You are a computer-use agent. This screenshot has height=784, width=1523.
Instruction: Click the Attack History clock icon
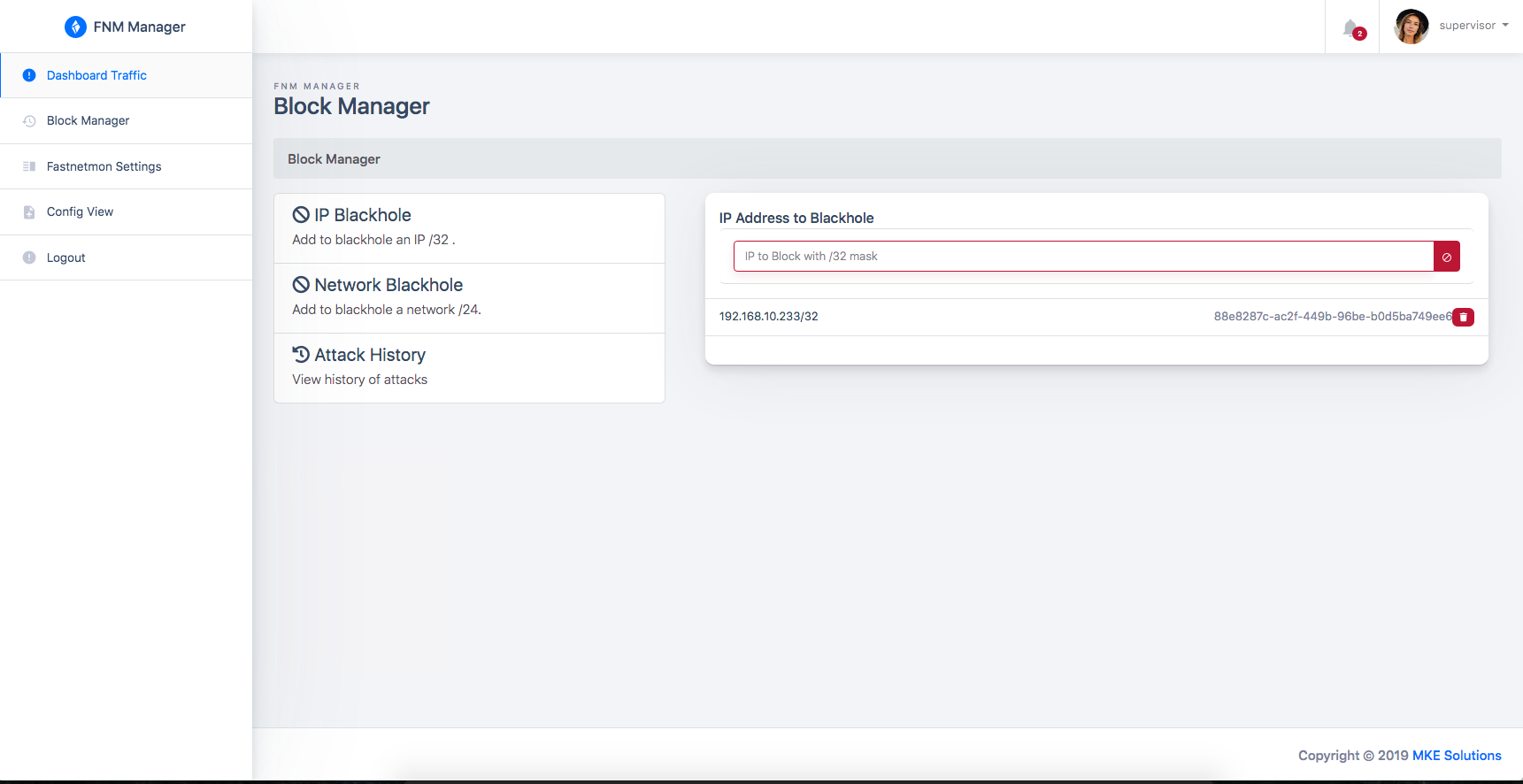click(x=301, y=354)
